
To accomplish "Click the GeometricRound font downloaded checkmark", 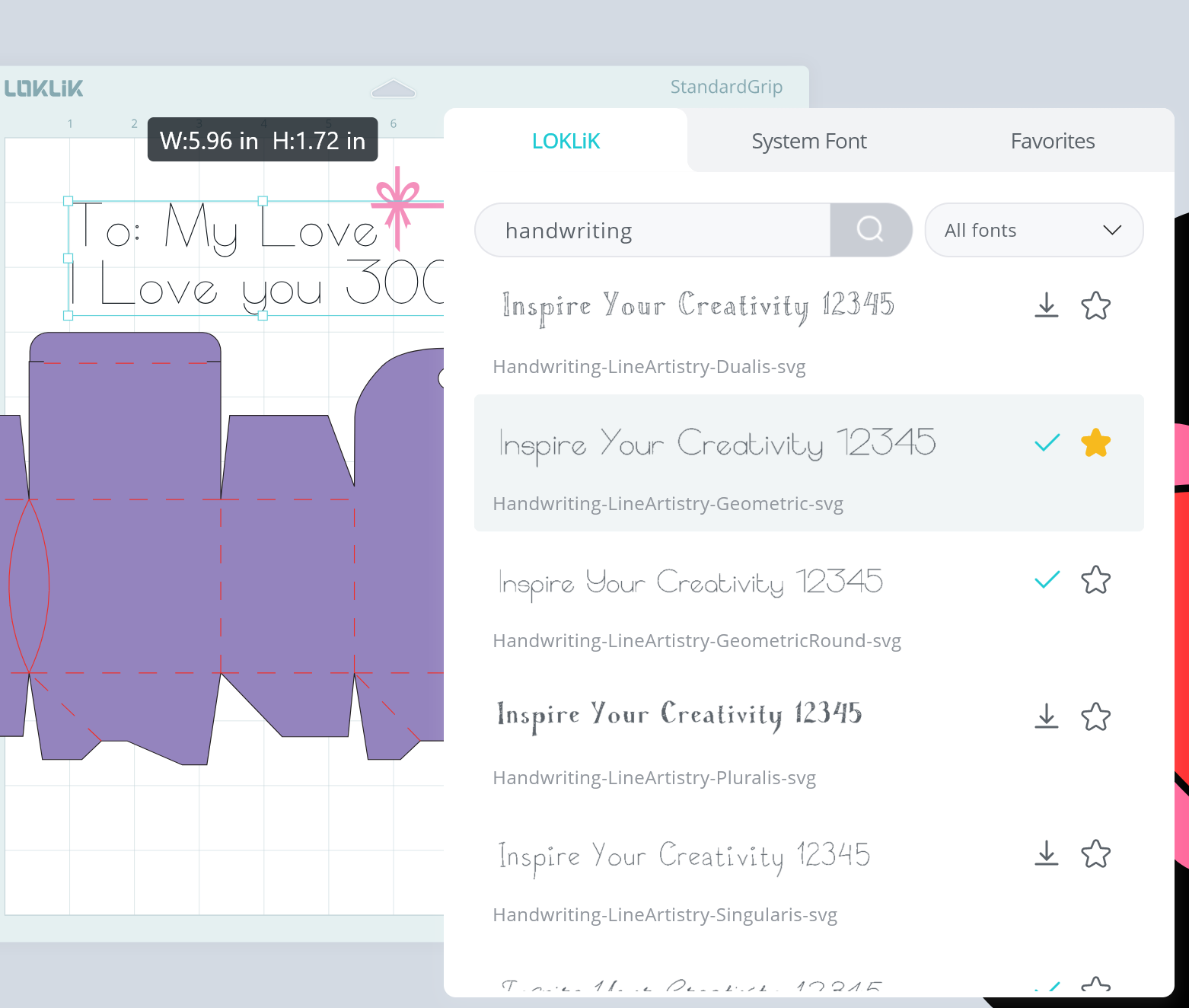I will coord(1047,580).
